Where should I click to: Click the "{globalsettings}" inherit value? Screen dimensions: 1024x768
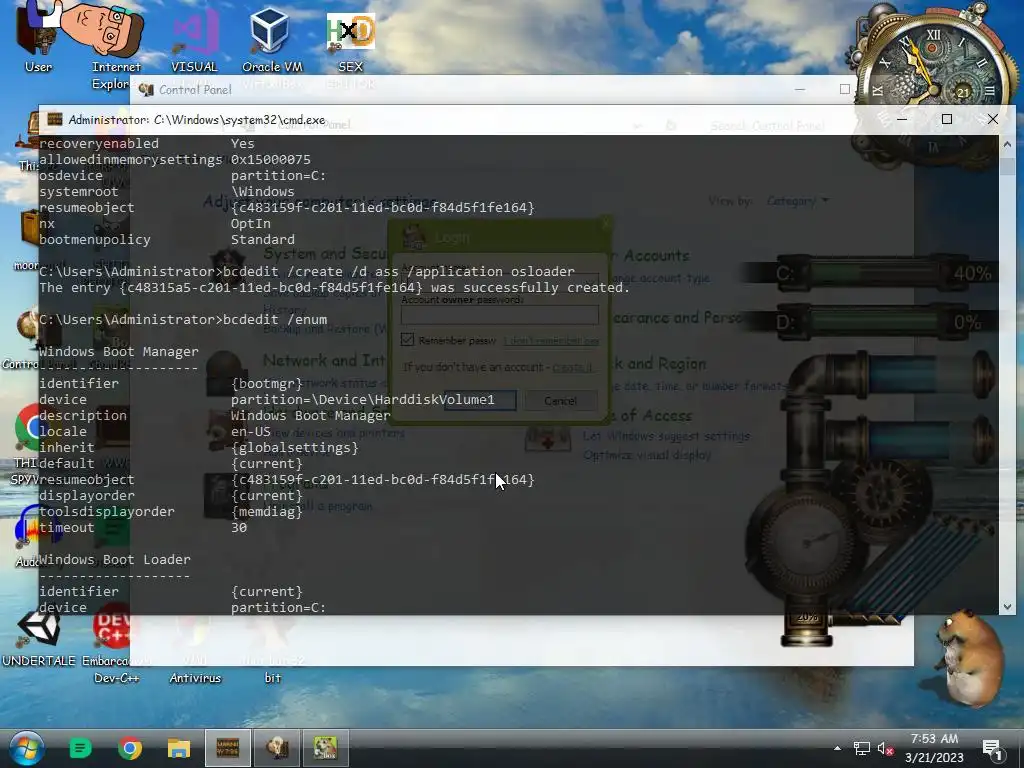295,447
